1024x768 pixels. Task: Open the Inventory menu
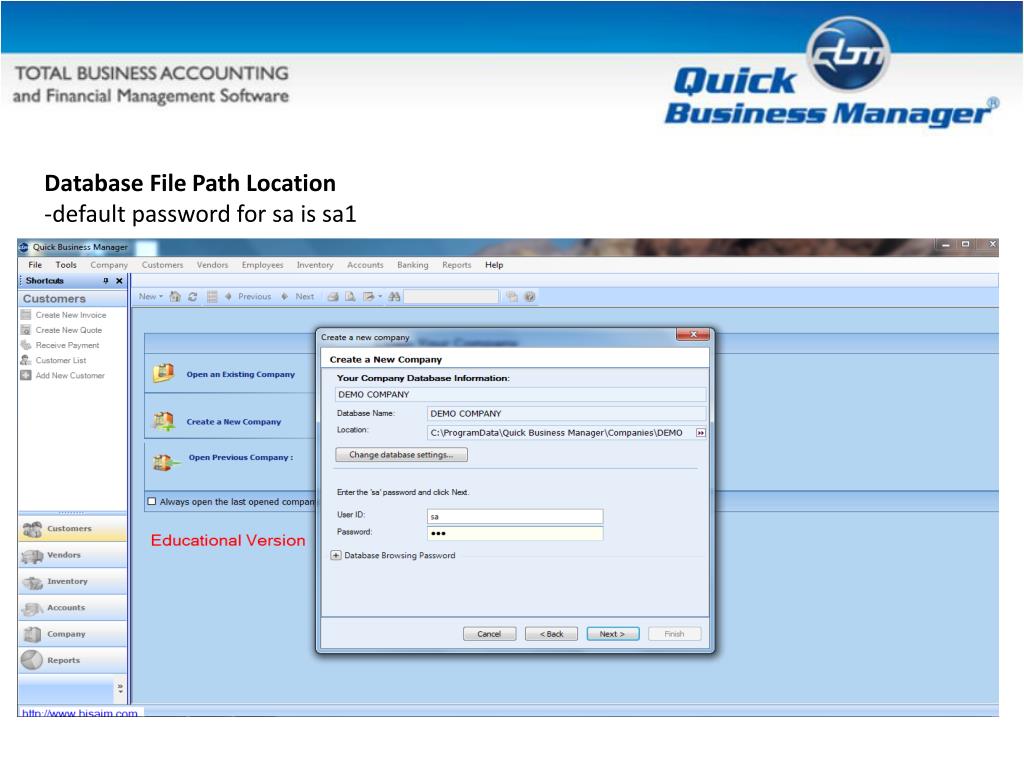click(x=315, y=265)
